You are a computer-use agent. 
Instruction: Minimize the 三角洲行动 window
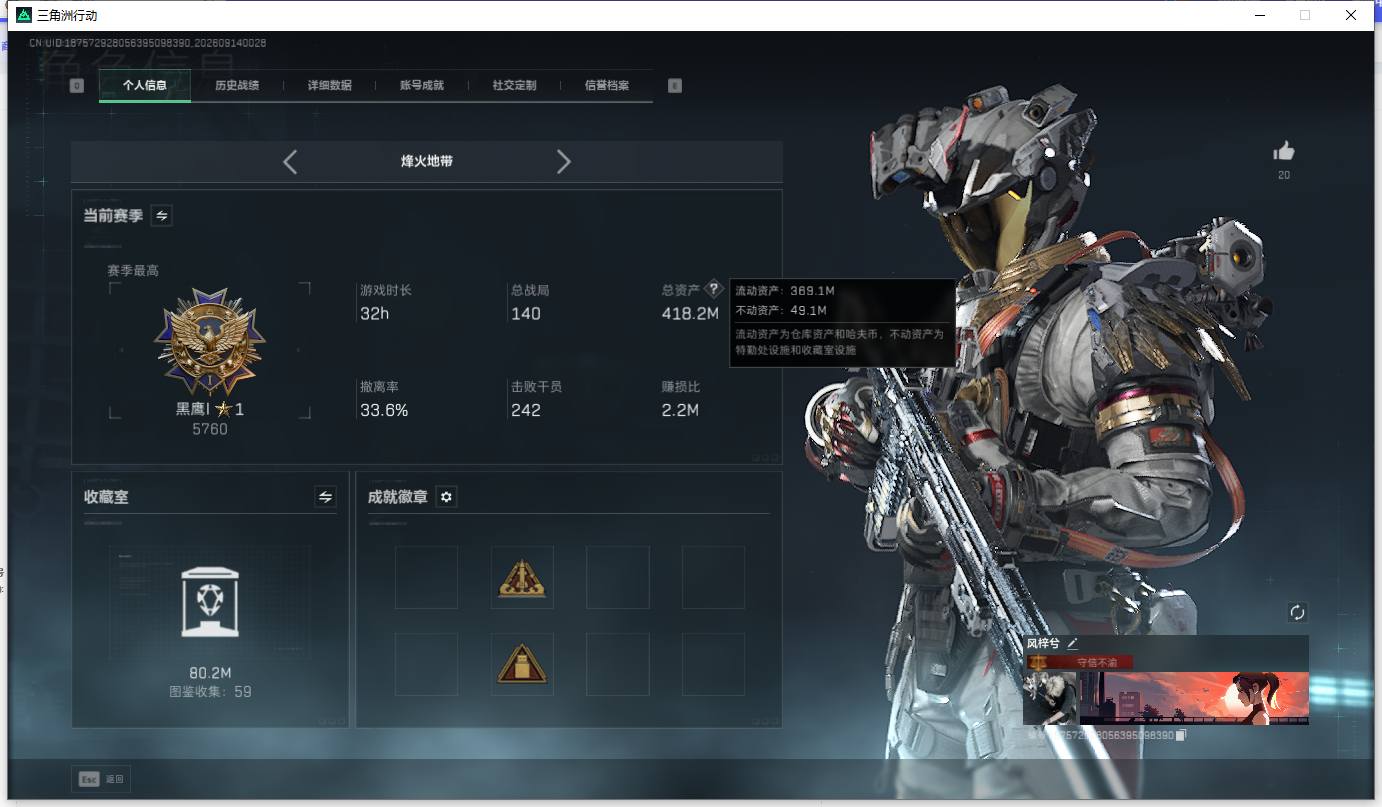pyautogui.click(x=1259, y=15)
